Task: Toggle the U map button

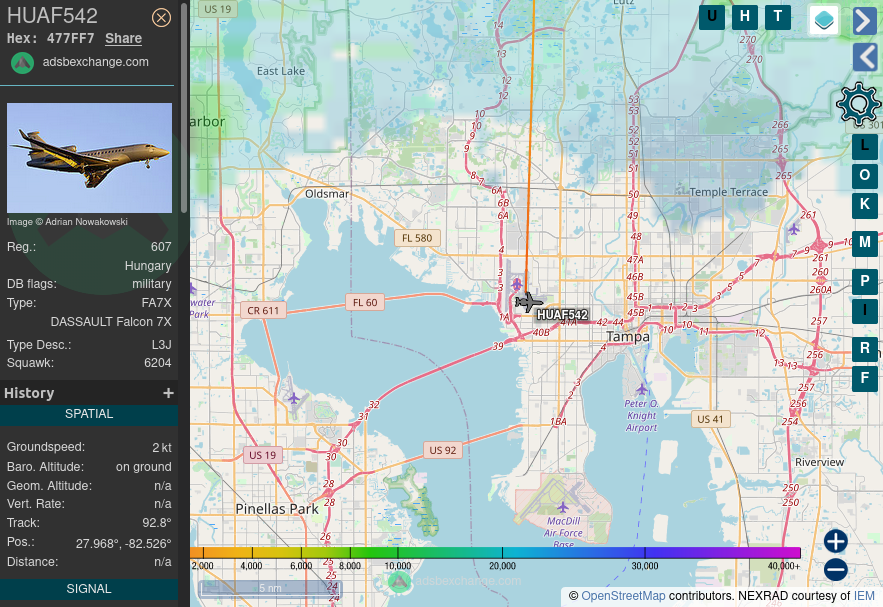Action: coord(712,16)
